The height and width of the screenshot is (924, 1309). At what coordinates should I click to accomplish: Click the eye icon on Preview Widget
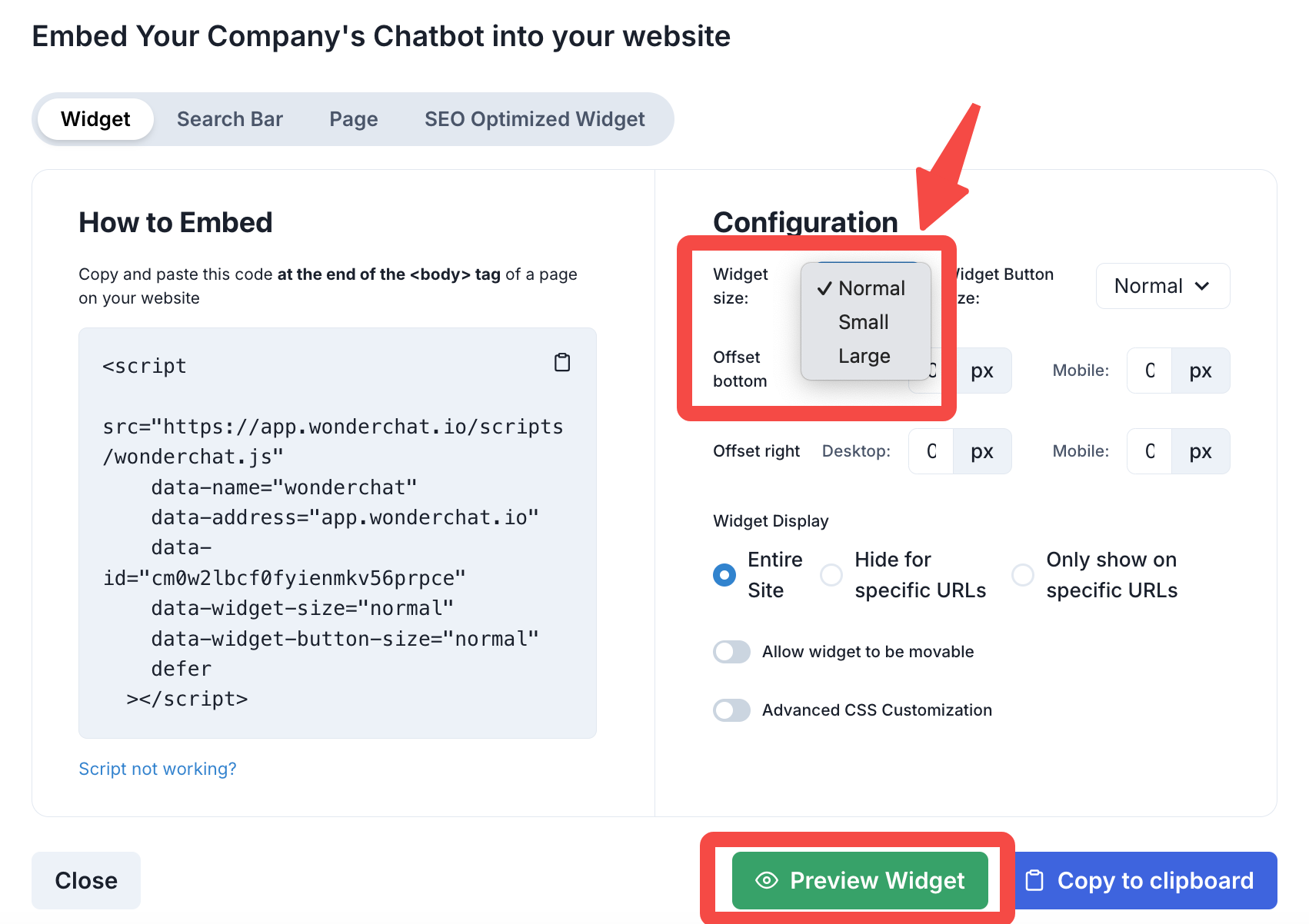click(767, 880)
